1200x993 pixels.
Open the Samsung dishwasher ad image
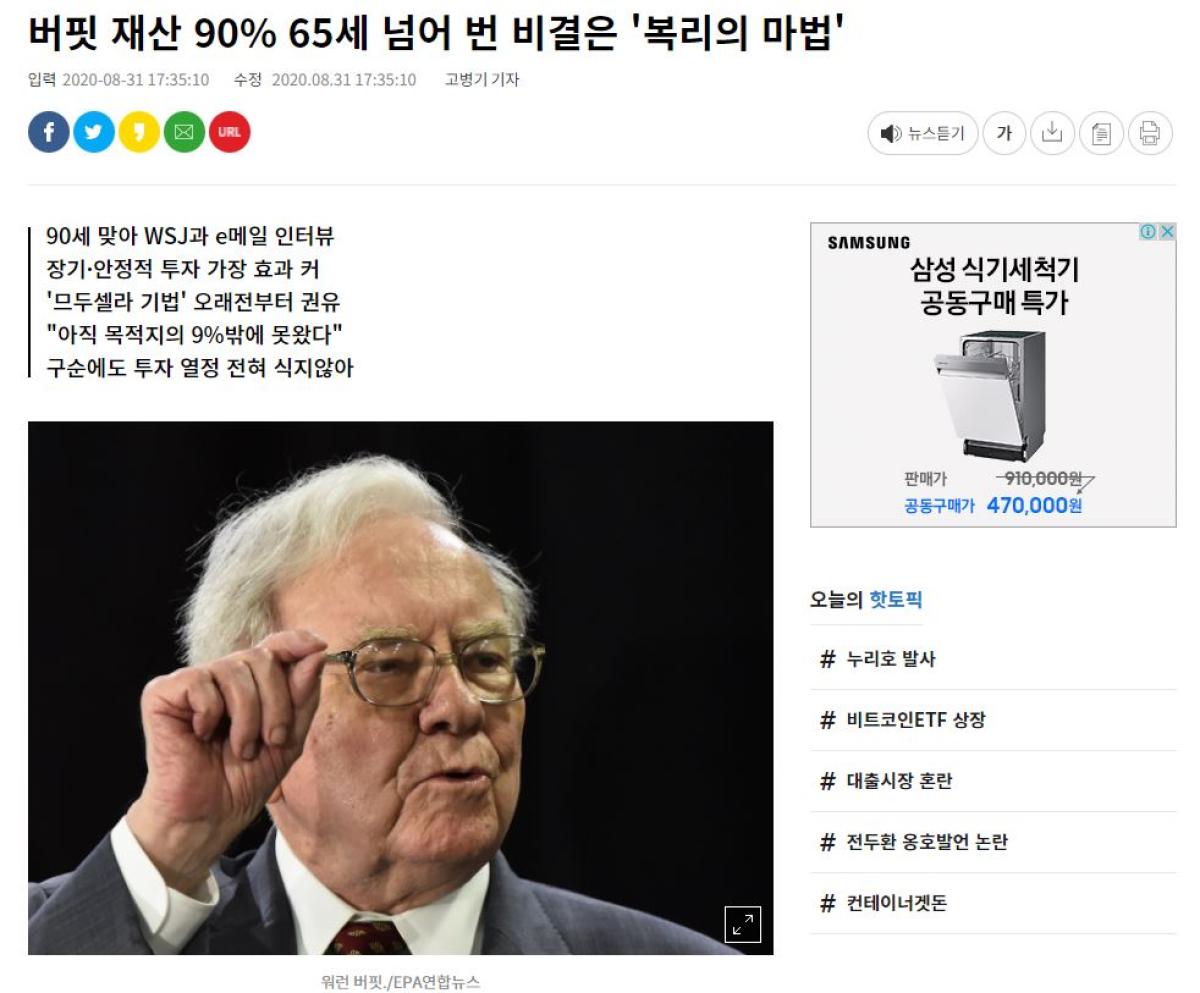(x=993, y=375)
